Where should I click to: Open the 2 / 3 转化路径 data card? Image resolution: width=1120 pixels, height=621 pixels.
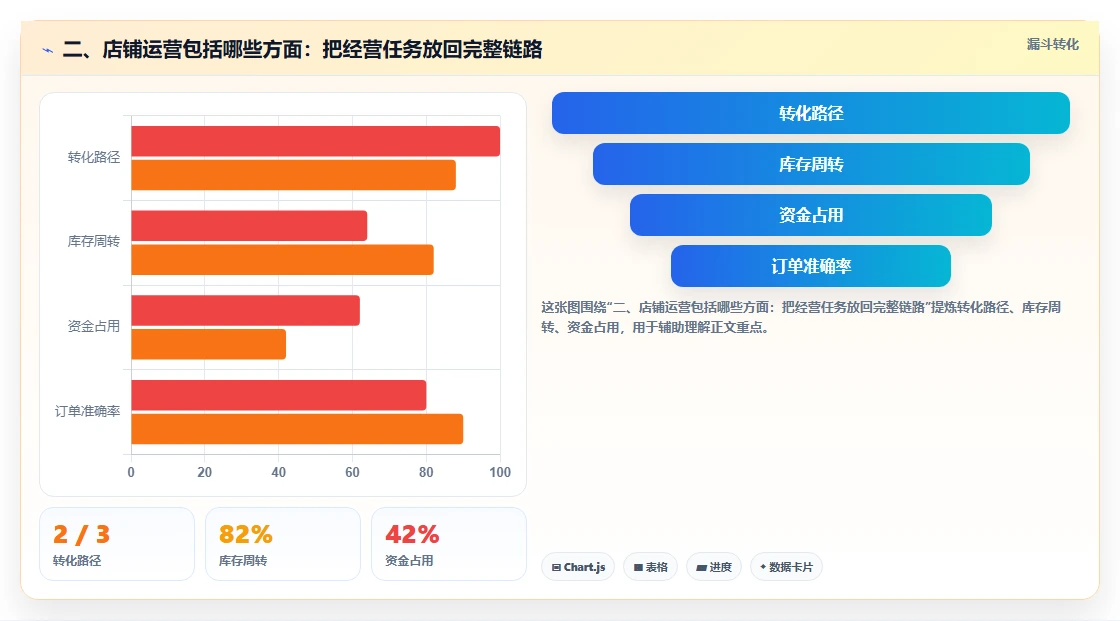(x=117, y=544)
